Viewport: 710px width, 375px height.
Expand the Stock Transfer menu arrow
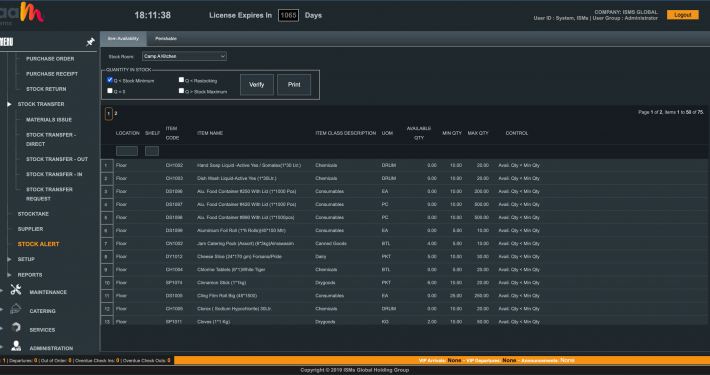(x=9, y=104)
